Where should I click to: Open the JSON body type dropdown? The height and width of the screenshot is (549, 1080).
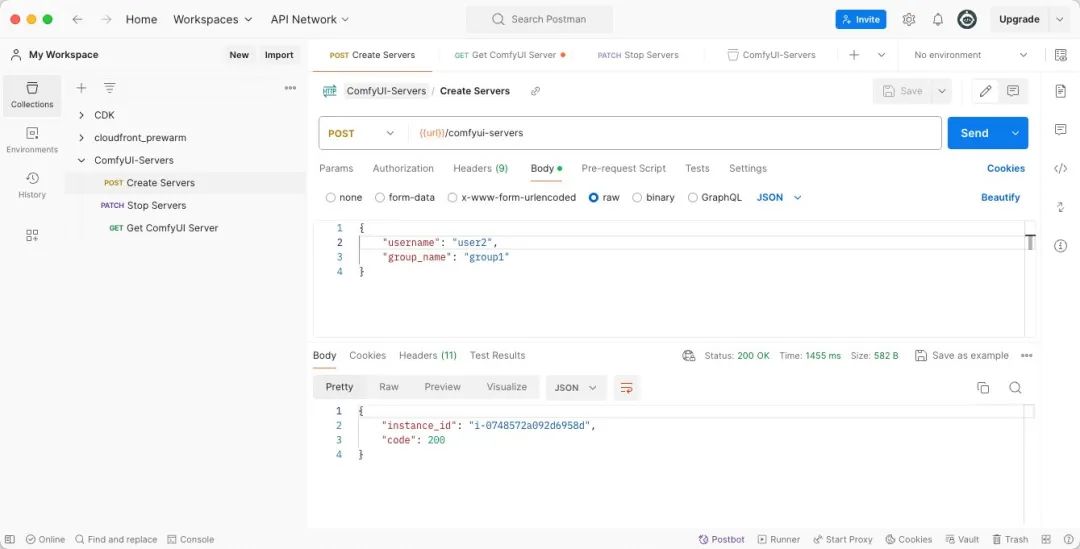779,198
